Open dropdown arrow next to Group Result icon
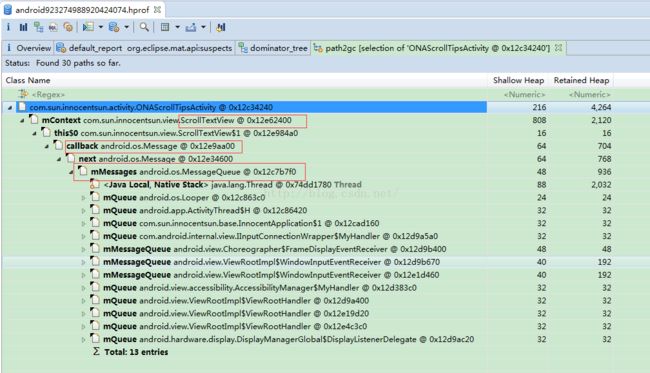Viewport: 650px width, 373px height. point(177,27)
